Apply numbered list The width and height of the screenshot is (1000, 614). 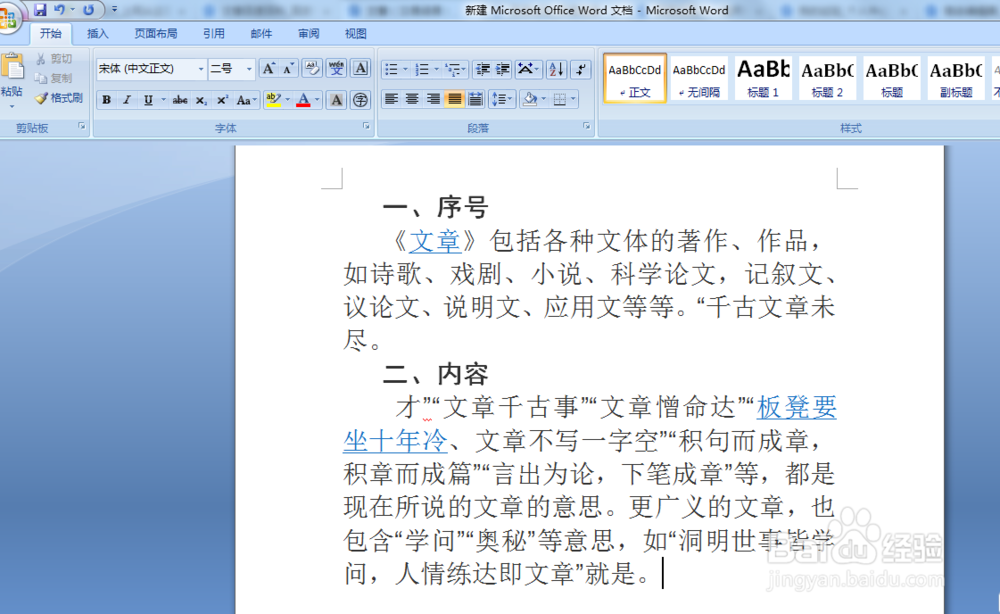click(422, 69)
